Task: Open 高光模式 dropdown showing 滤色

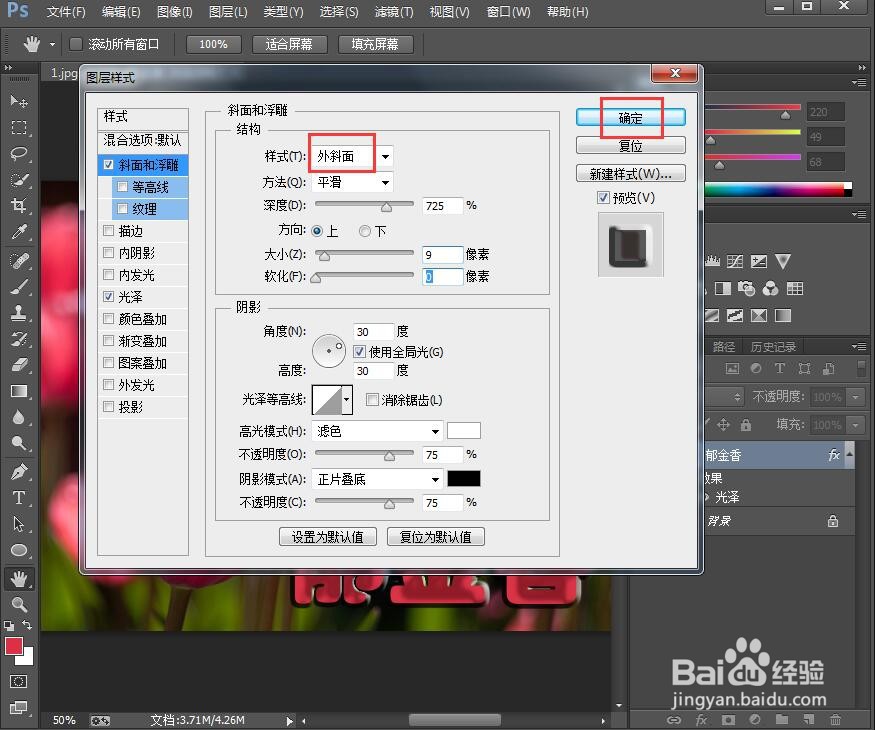Action: [377, 431]
